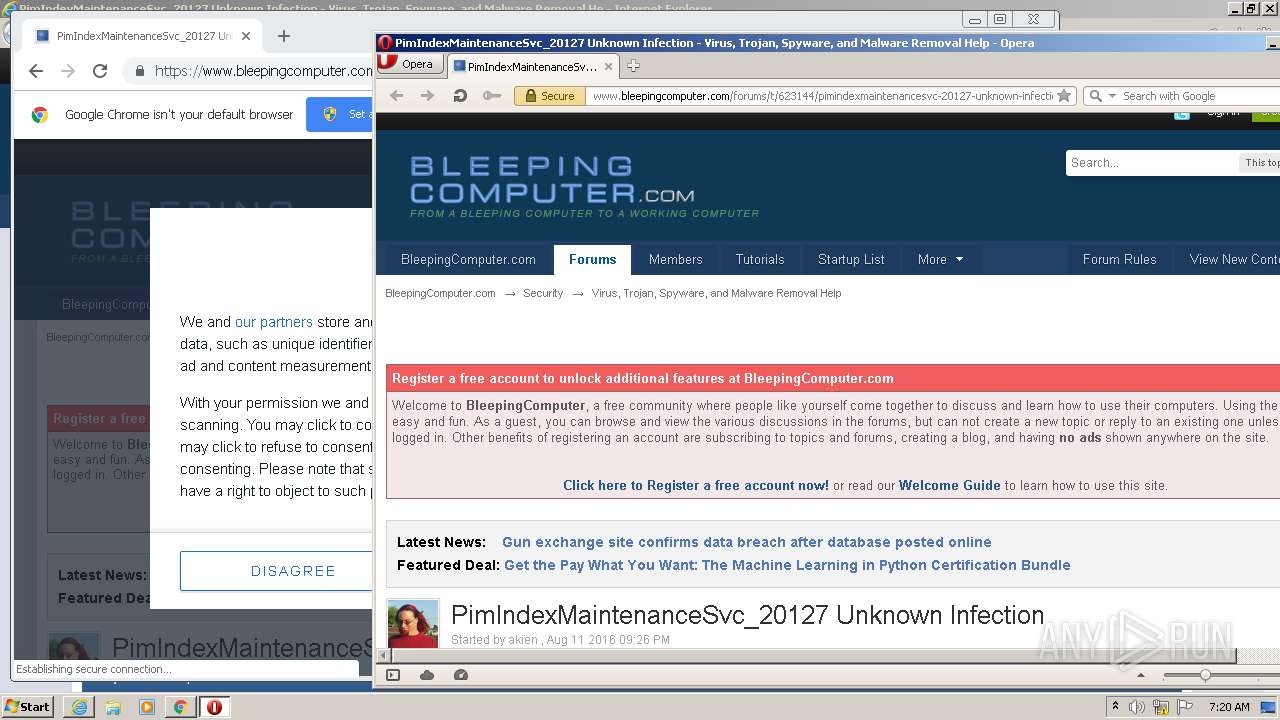Toggle Opera panels icon in status bar

click(x=393, y=675)
